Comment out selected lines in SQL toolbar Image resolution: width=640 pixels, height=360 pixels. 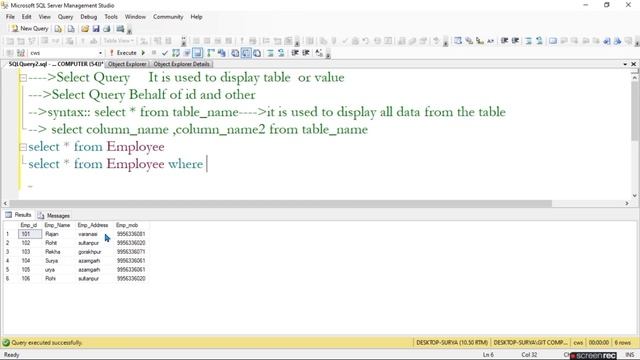(270, 53)
